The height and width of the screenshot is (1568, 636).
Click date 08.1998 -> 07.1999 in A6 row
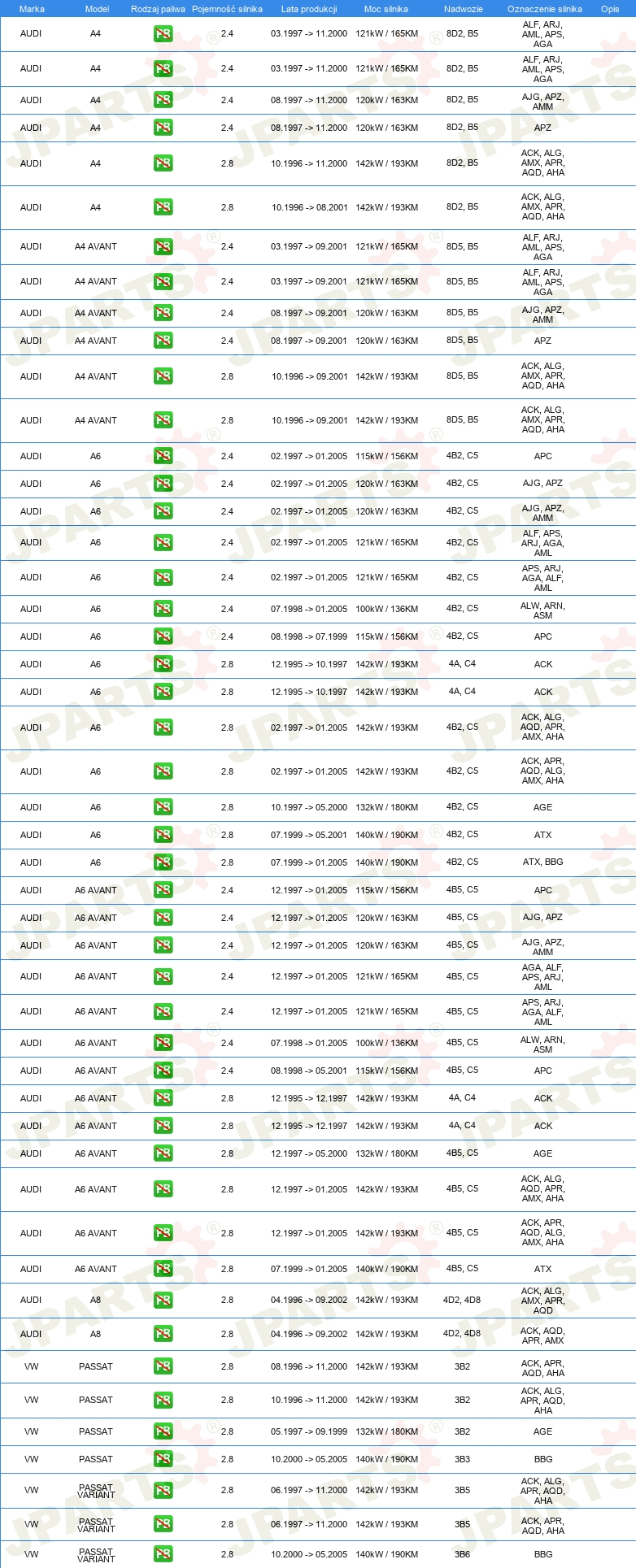click(309, 636)
